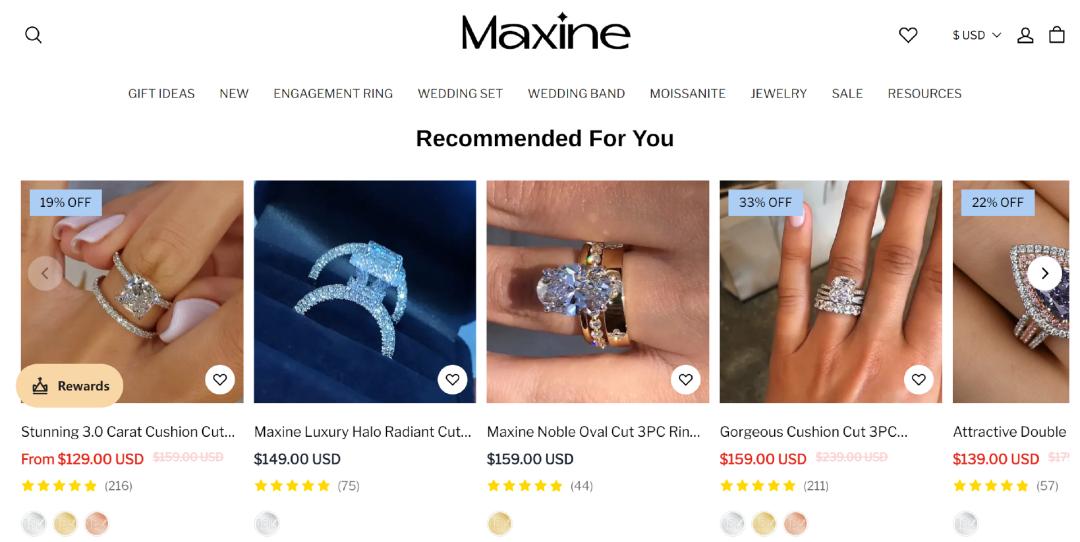Toggle wishlist heart on Maxine Luxury Halo ring

[x=453, y=379]
